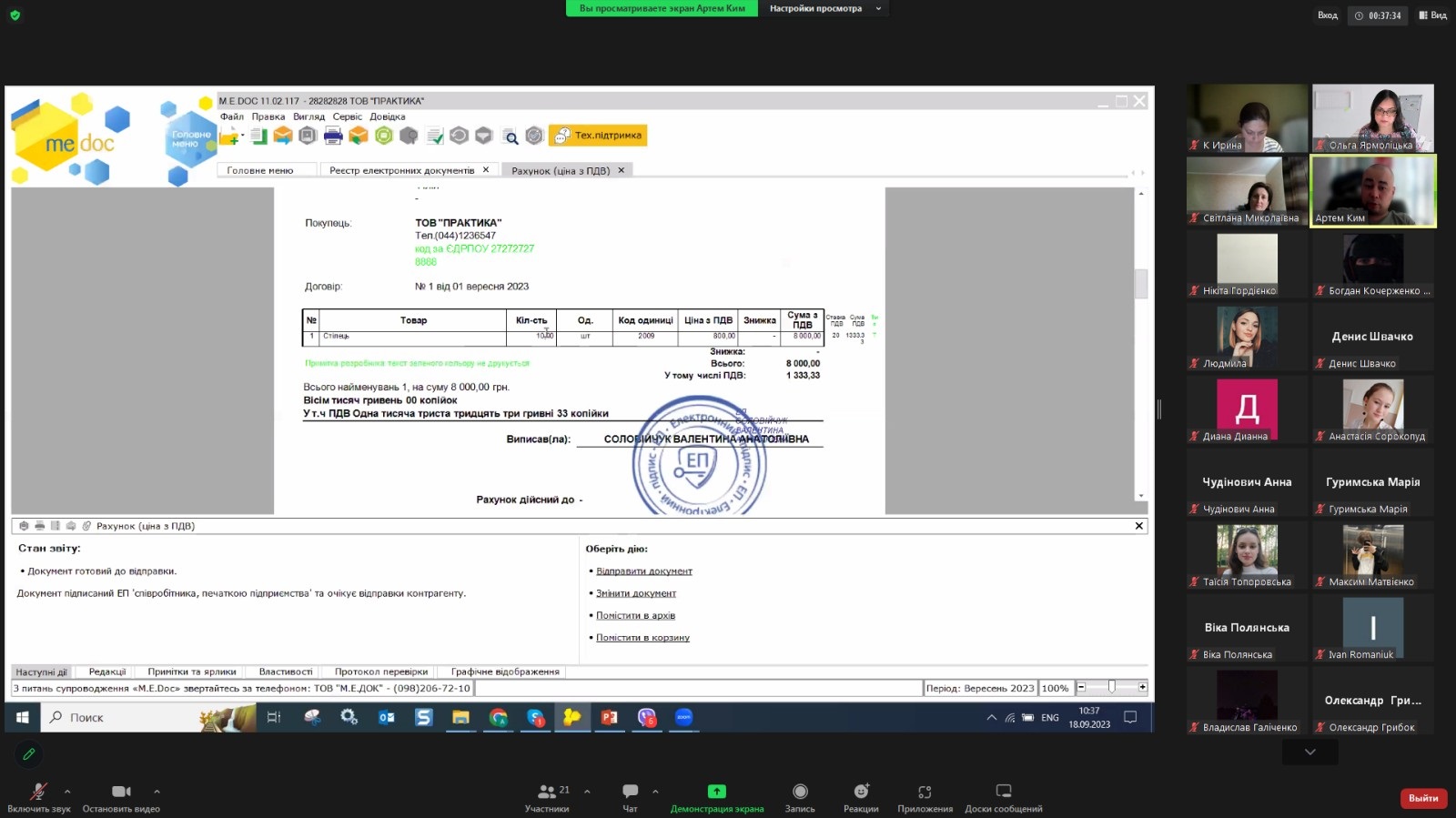This screenshot has height=818, width=1456.
Task: Click Демонстрация экрана share screen button
Action: click(717, 798)
